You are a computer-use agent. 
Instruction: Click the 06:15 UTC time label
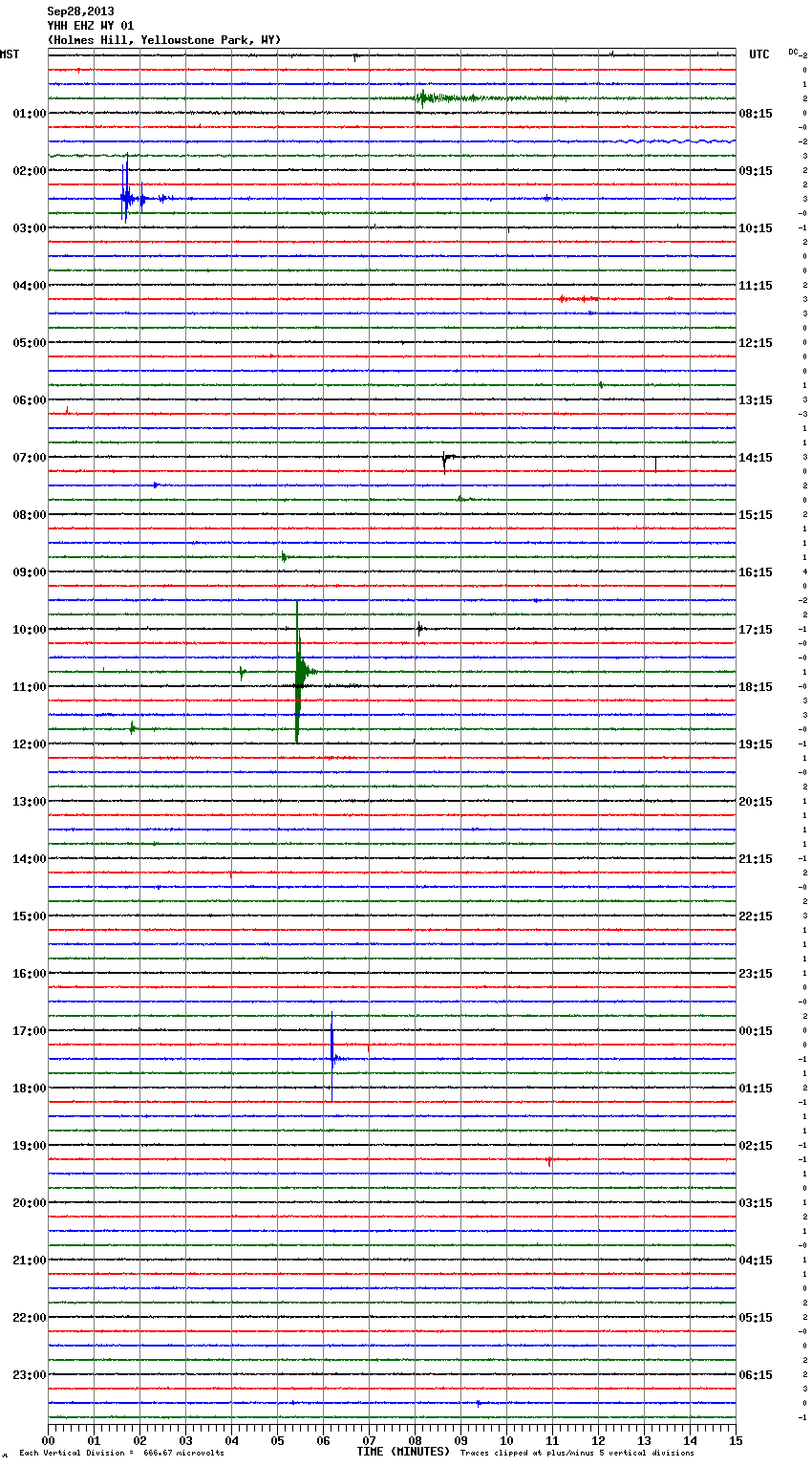click(756, 1375)
